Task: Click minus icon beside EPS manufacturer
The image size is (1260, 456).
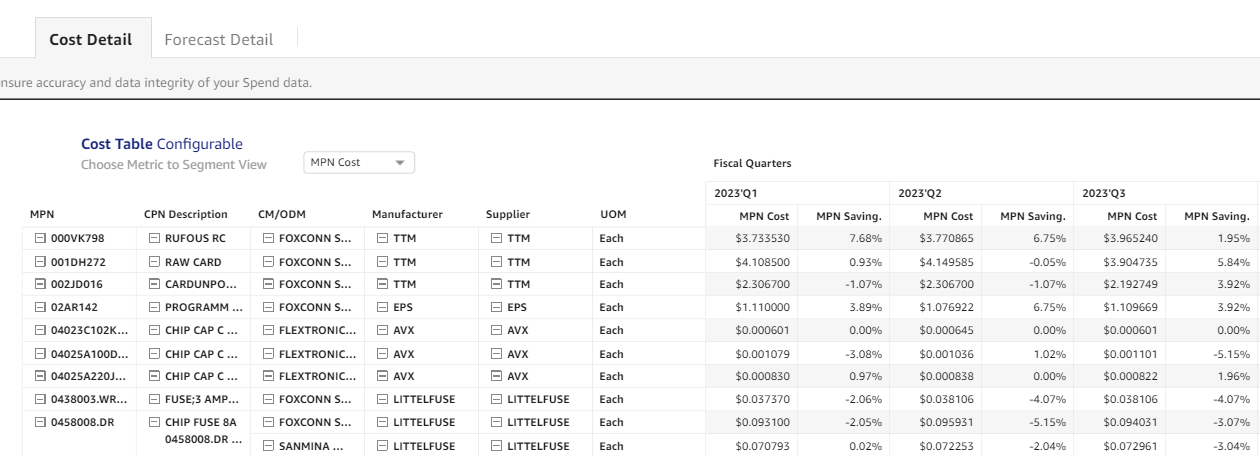Action: coord(383,307)
